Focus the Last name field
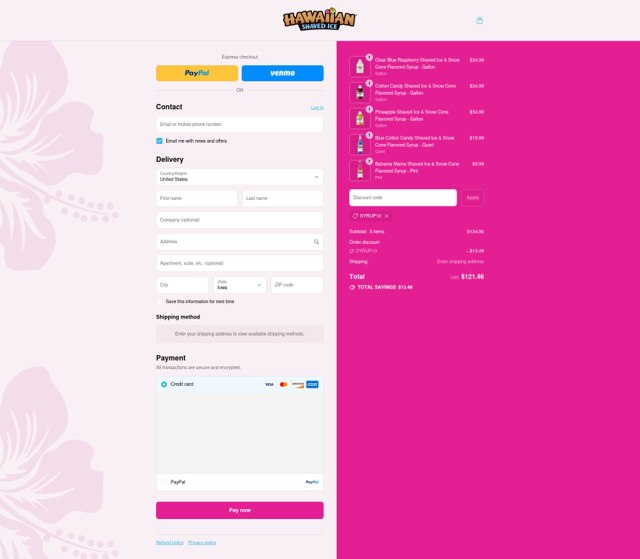 (282, 198)
